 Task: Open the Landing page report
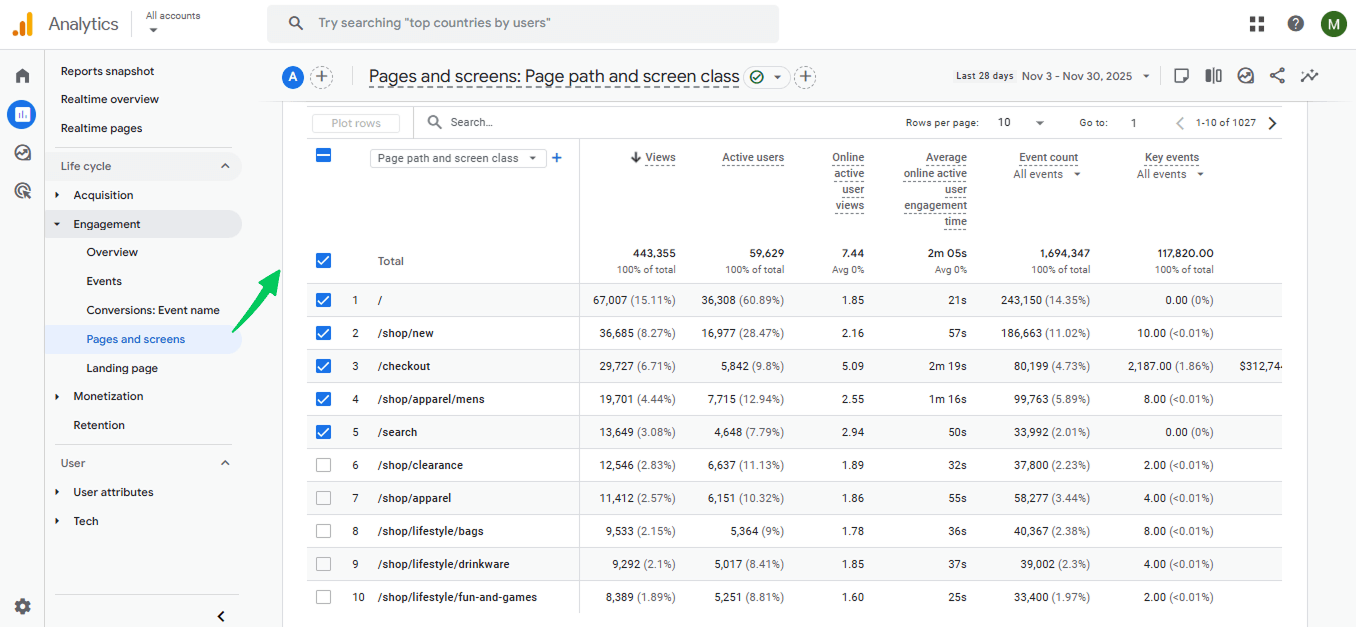(122, 368)
